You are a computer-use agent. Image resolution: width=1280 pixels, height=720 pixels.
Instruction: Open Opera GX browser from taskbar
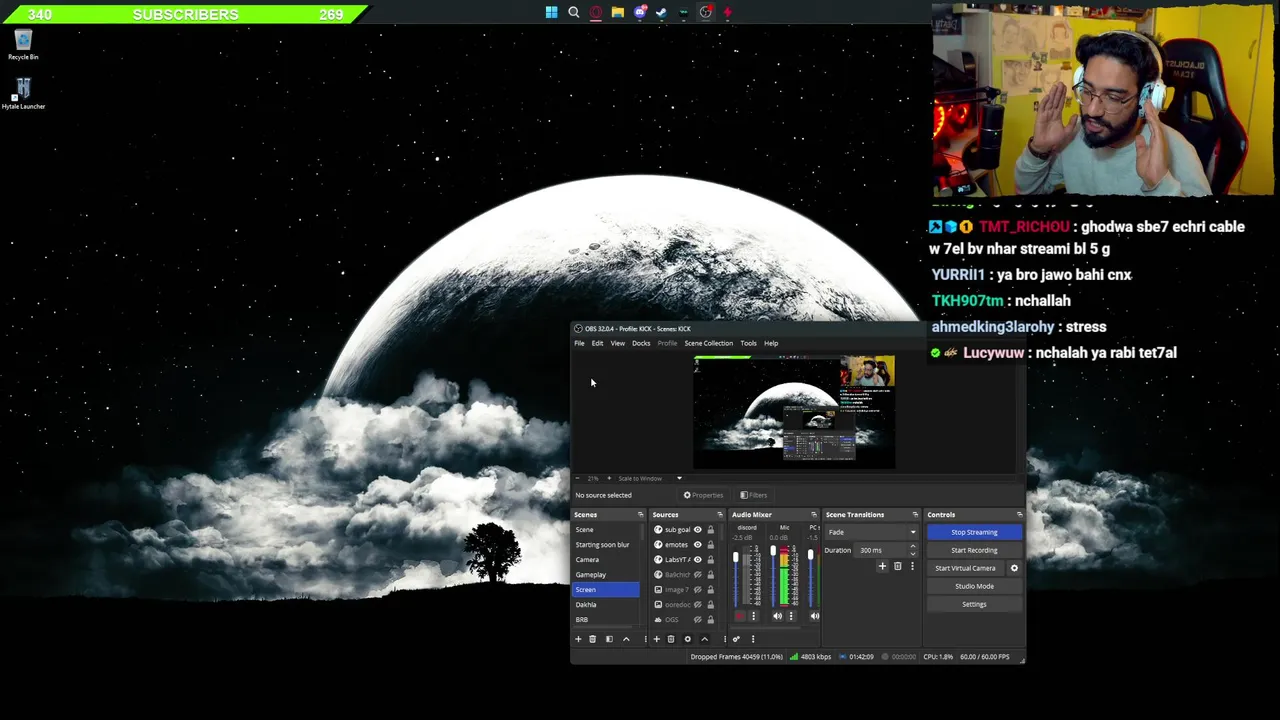(x=595, y=12)
